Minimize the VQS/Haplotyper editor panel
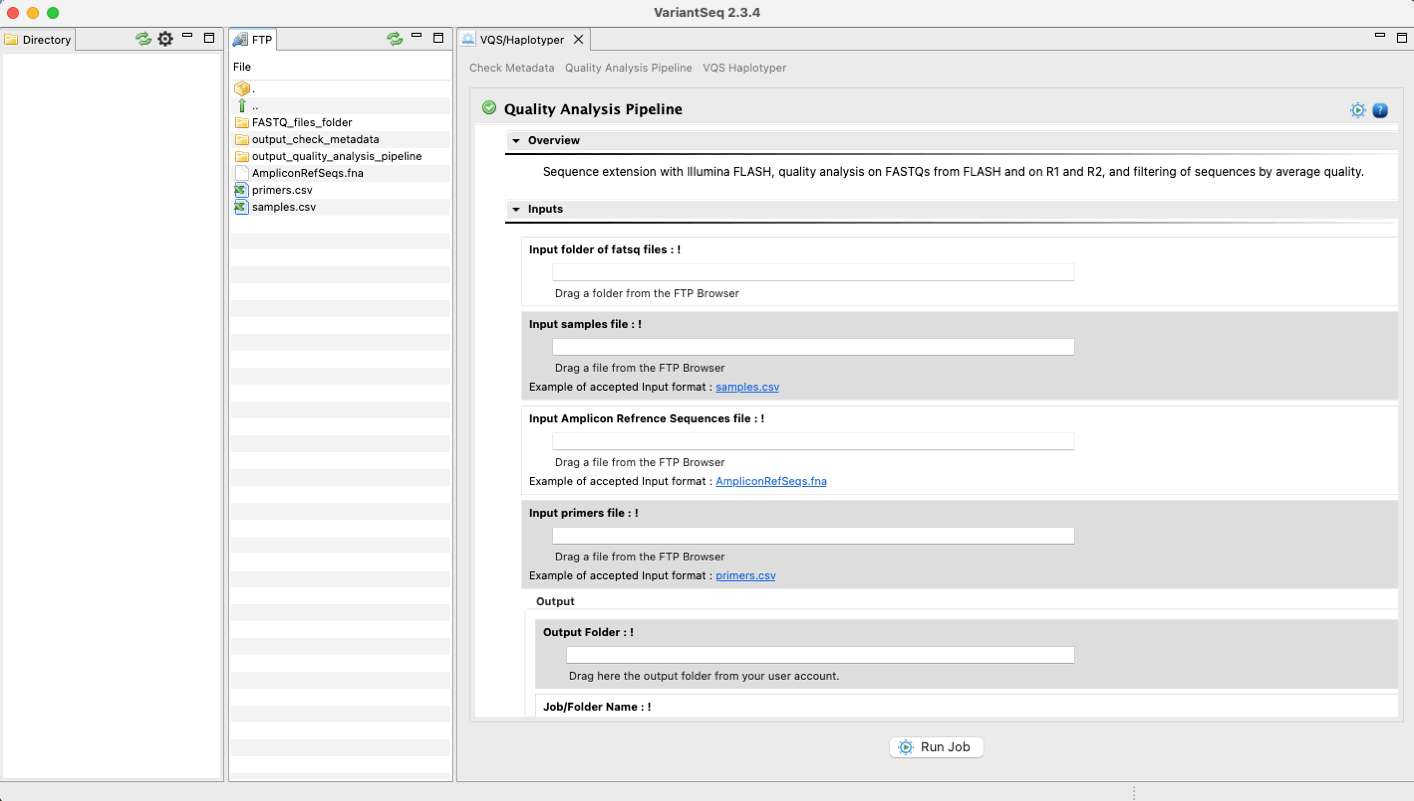The height and width of the screenshot is (801, 1414). point(1380,36)
